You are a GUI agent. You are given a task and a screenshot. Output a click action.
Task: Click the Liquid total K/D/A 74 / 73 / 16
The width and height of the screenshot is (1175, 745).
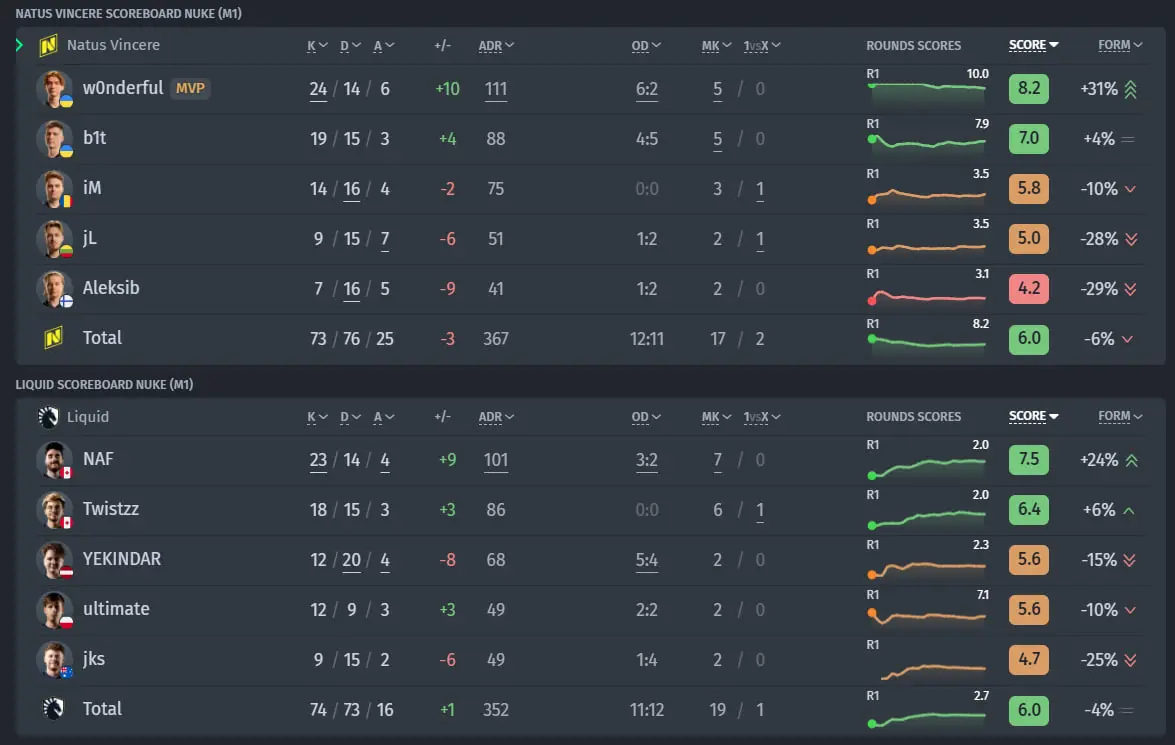(351, 710)
